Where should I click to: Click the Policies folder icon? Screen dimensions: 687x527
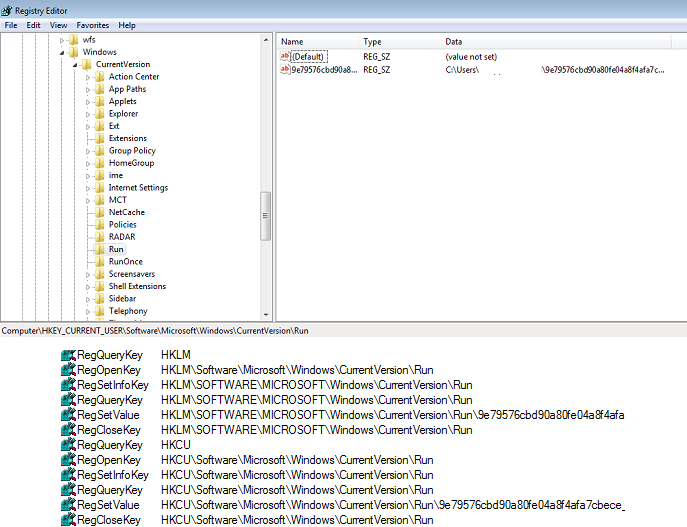click(x=99, y=225)
